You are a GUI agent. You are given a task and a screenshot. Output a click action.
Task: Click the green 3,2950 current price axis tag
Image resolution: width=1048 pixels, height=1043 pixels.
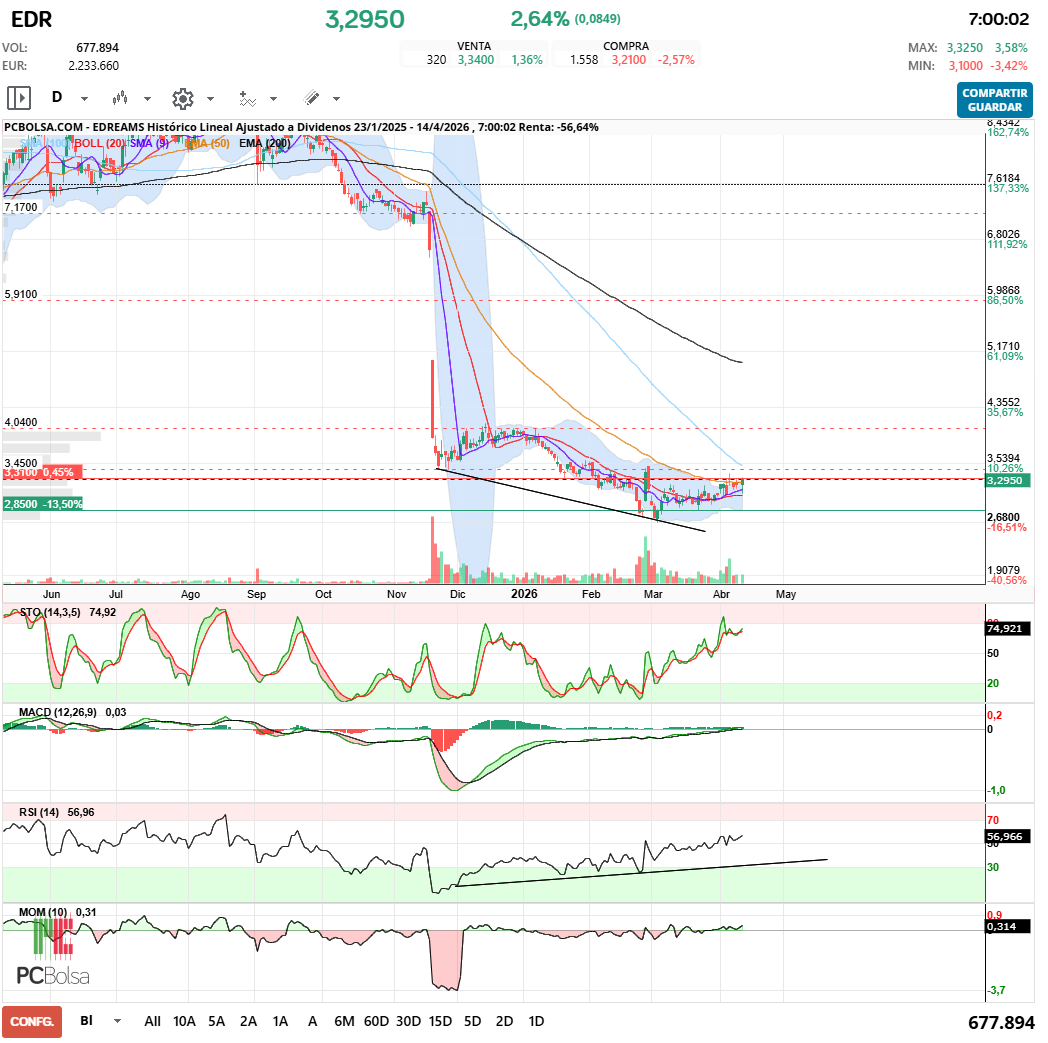(x=1008, y=480)
